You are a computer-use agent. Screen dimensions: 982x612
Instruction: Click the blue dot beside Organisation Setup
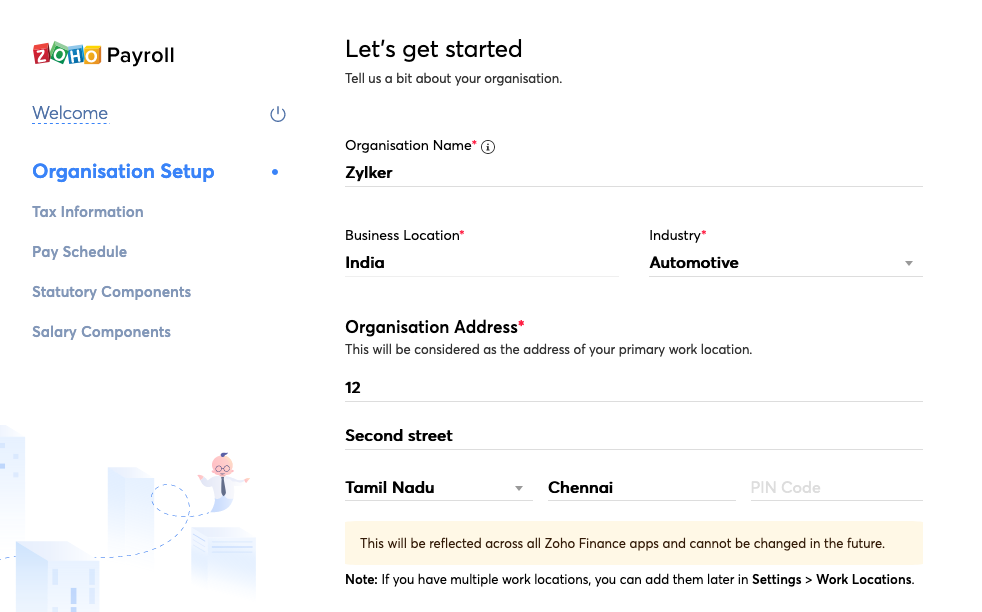click(x=275, y=172)
